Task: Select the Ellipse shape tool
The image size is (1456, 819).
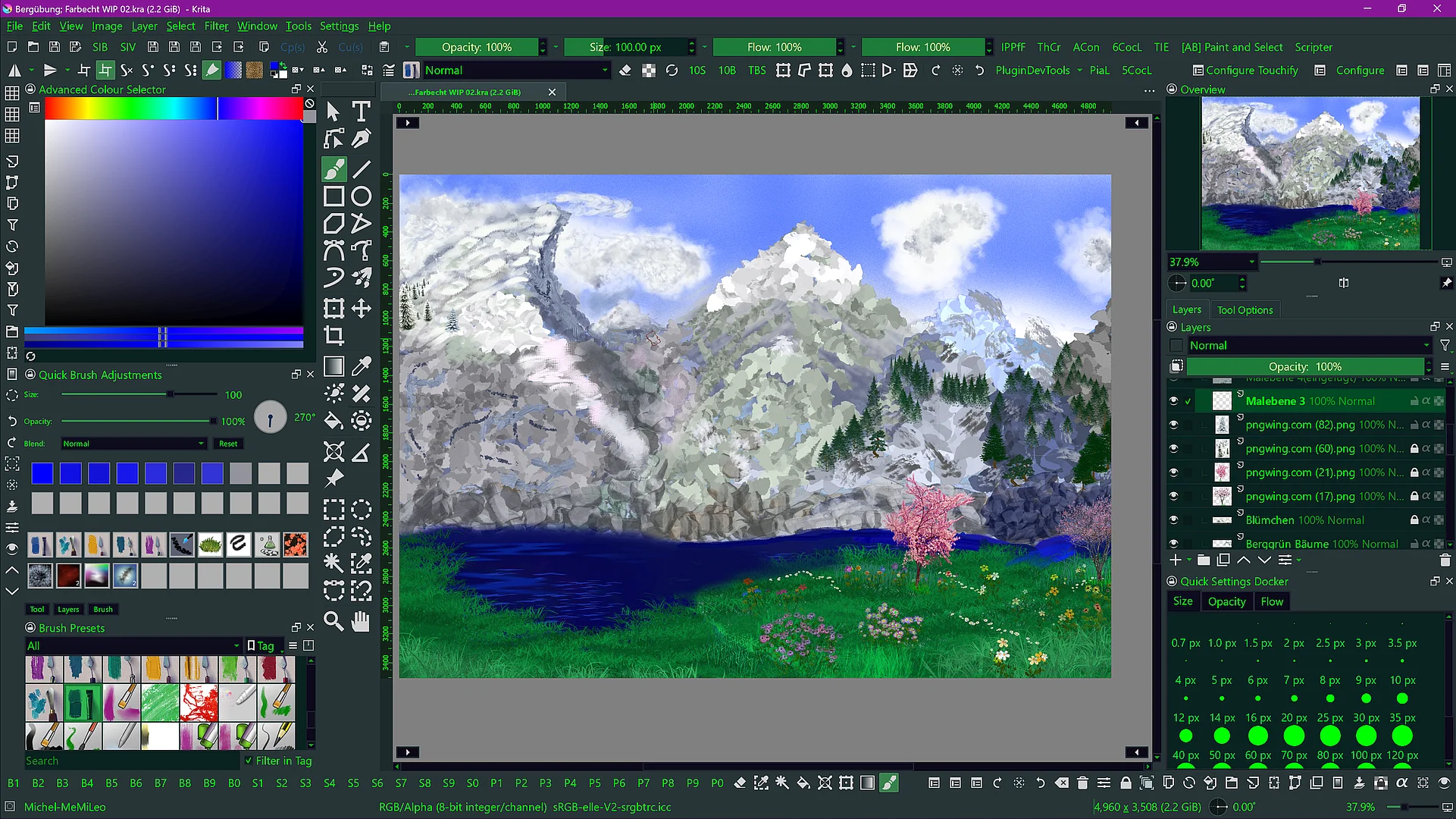Action: (362, 196)
